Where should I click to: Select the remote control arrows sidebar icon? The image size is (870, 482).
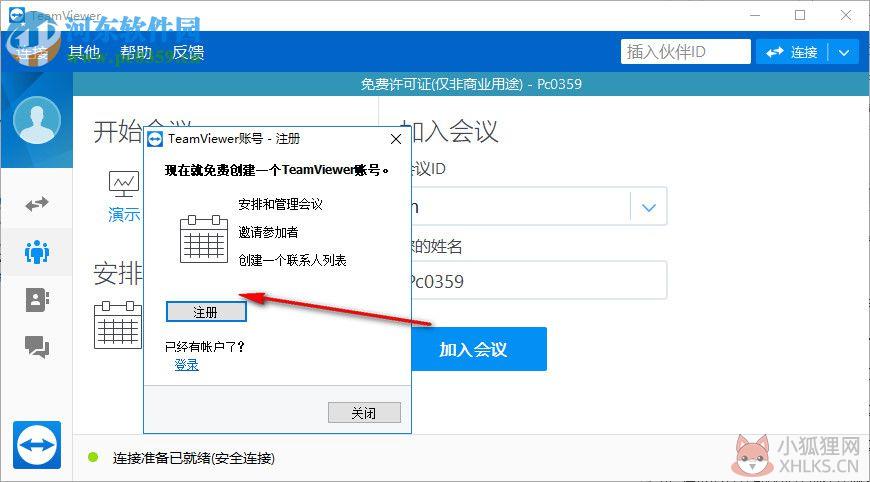tap(37, 204)
